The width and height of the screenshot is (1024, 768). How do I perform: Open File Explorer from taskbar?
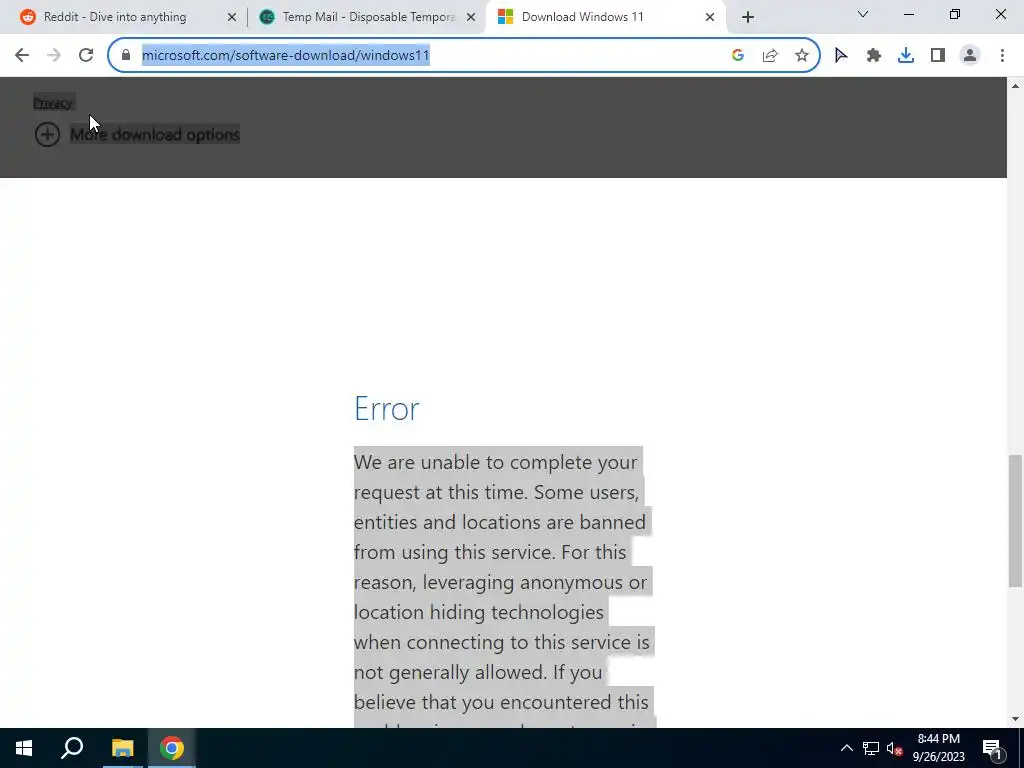point(122,748)
